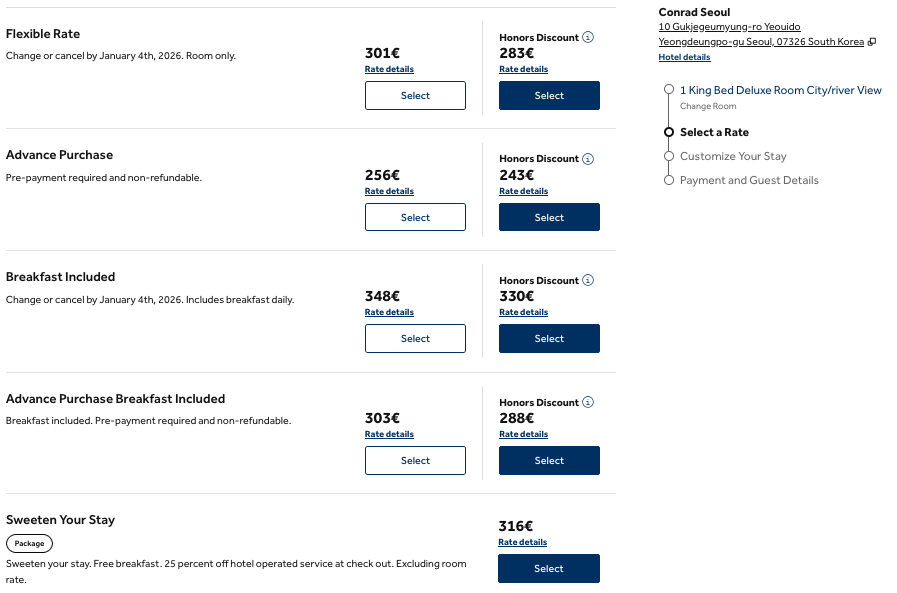Open Honors Discount info for Breakfast Included
897x593 pixels.
tap(588, 281)
